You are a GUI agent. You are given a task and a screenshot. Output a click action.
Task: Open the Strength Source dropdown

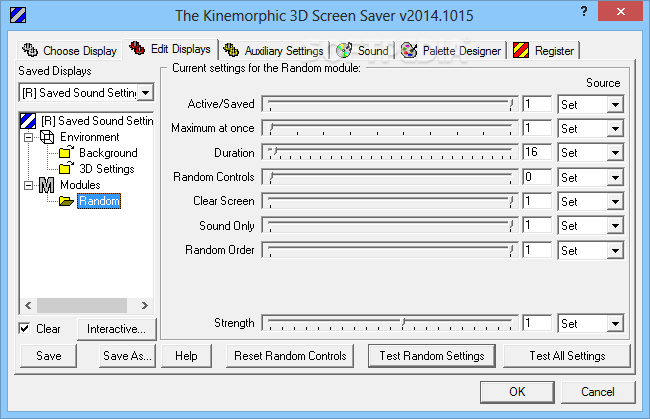tap(615, 324)
